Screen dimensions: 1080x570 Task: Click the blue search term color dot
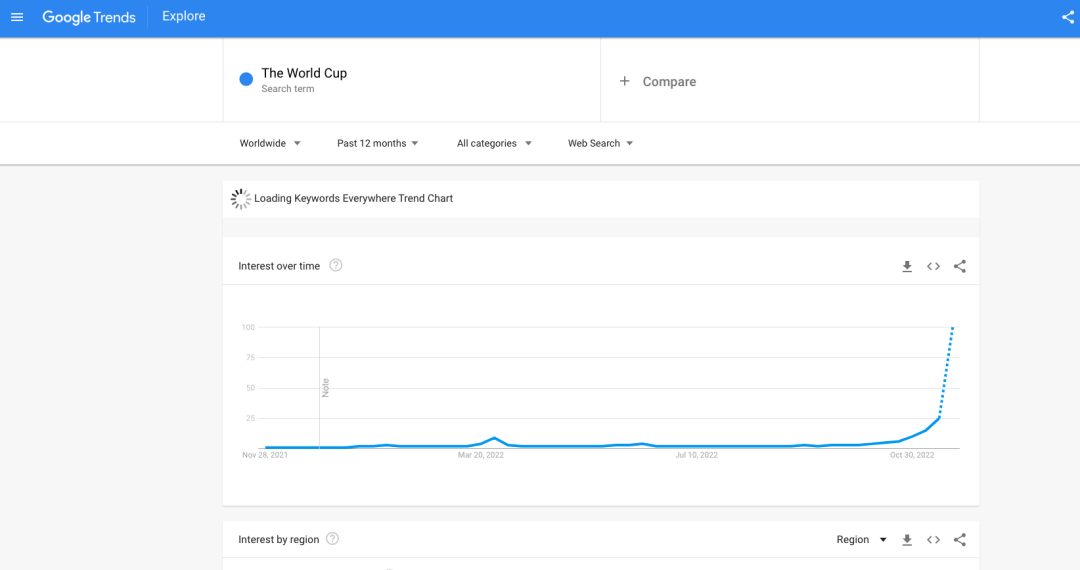(246, 80)
